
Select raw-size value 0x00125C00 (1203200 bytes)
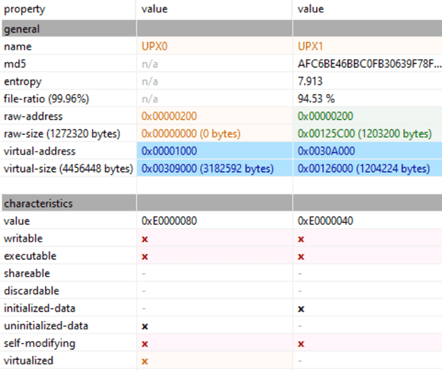pos(365,134)
